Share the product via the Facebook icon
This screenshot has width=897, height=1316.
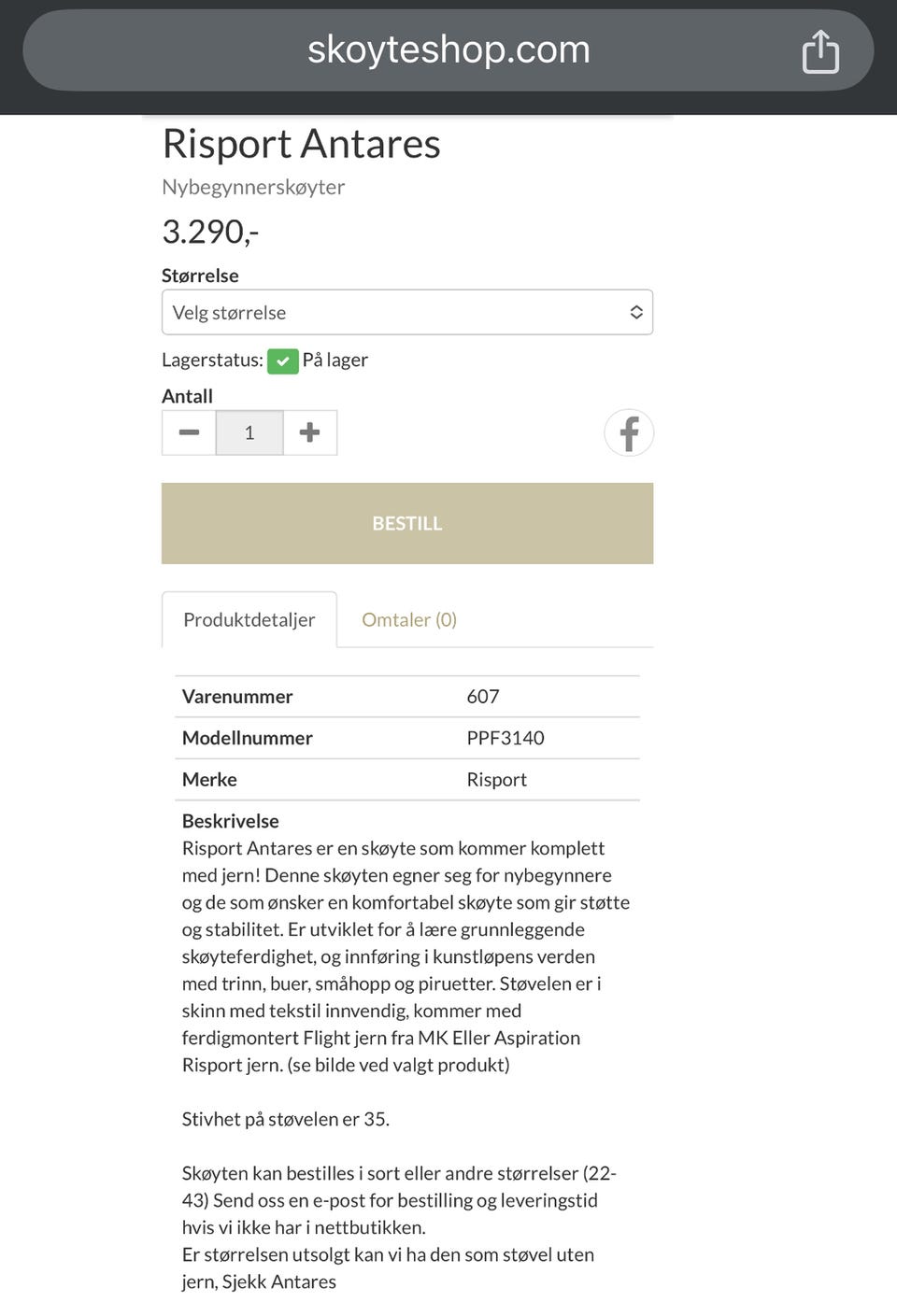pos(629,433)
